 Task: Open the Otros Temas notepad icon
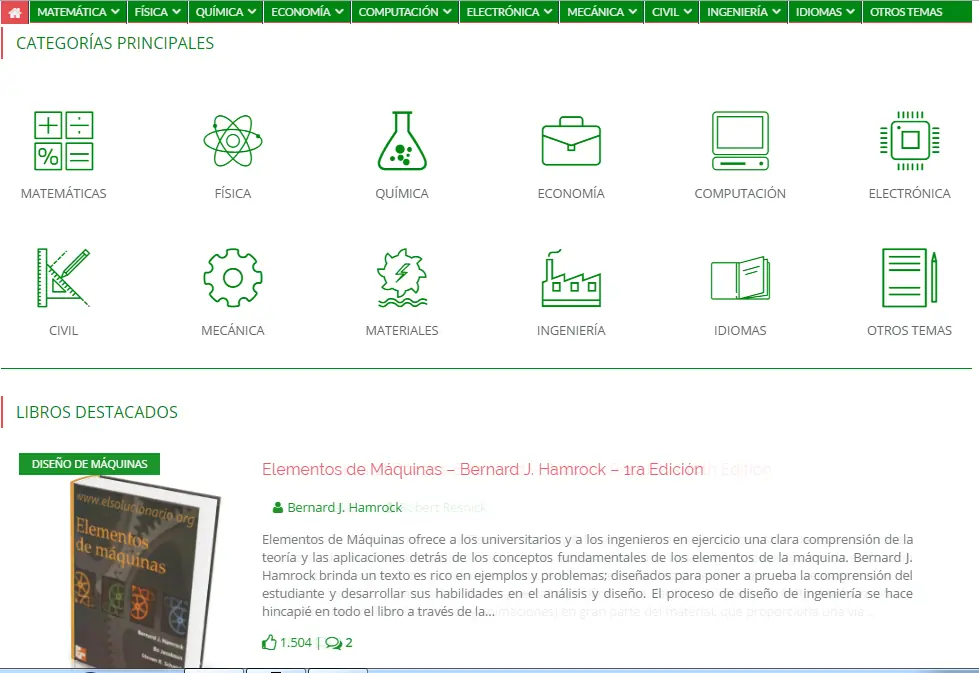(910, 278)
